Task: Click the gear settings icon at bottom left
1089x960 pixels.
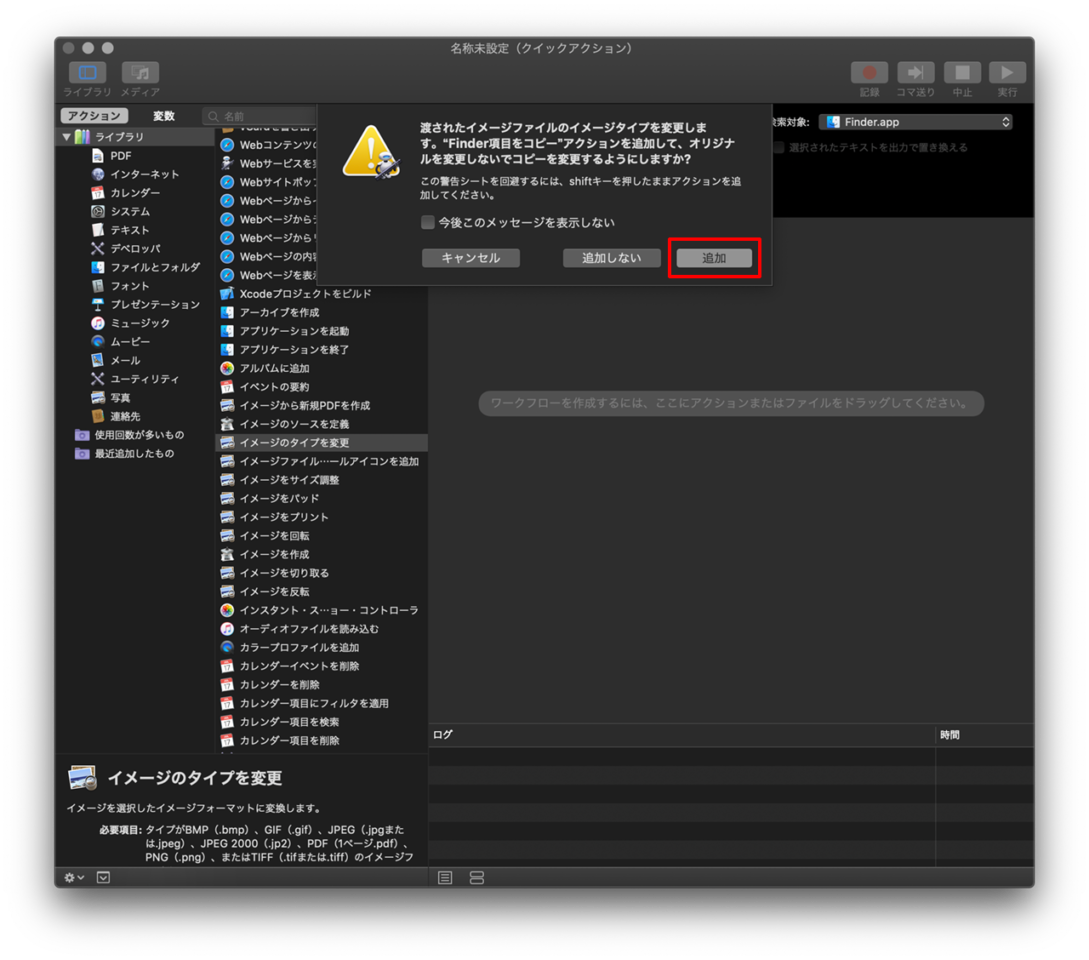Action: (74, 877)
